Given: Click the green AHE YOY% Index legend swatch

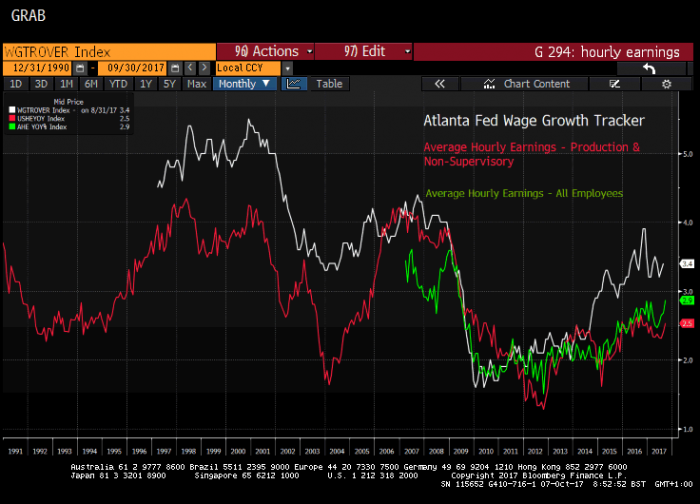Looking at the screenshot, I should pos(12,127).
